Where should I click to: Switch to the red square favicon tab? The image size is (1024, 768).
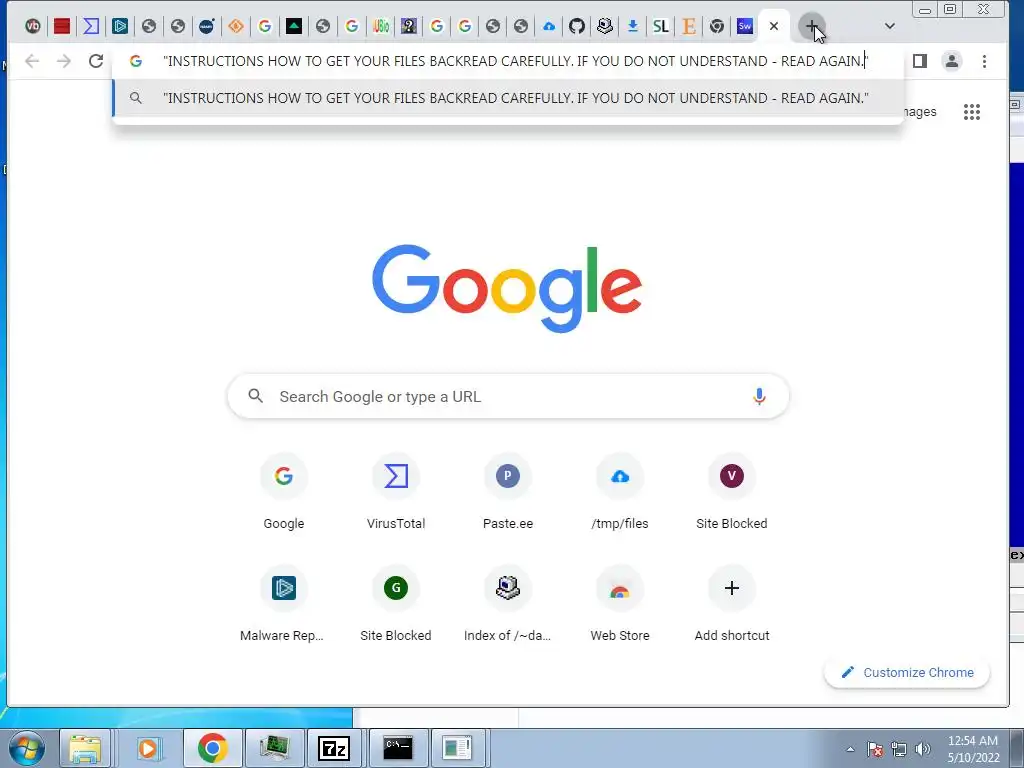click(62, 26)
